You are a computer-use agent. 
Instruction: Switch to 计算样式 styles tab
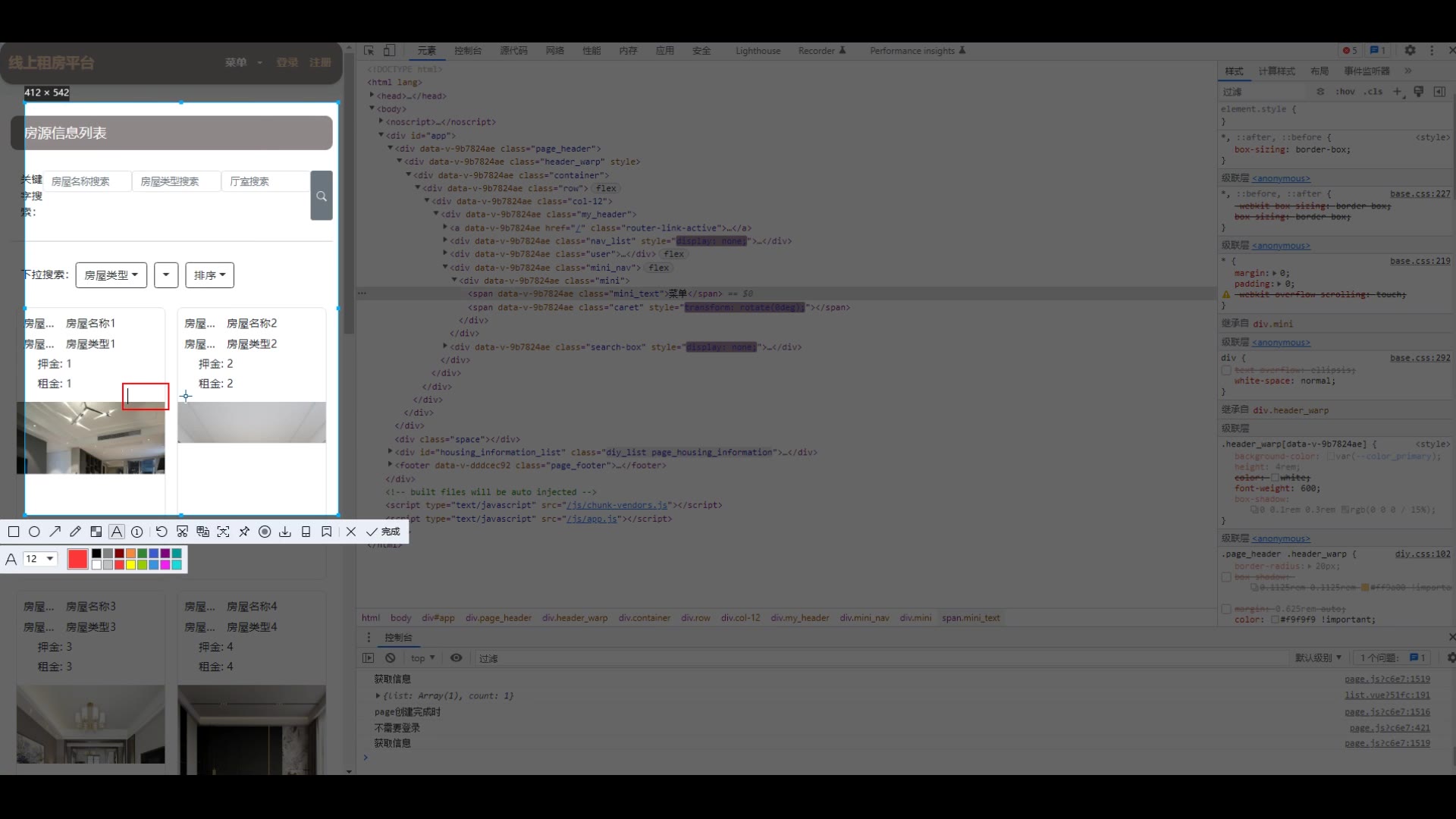point(1277,71)
